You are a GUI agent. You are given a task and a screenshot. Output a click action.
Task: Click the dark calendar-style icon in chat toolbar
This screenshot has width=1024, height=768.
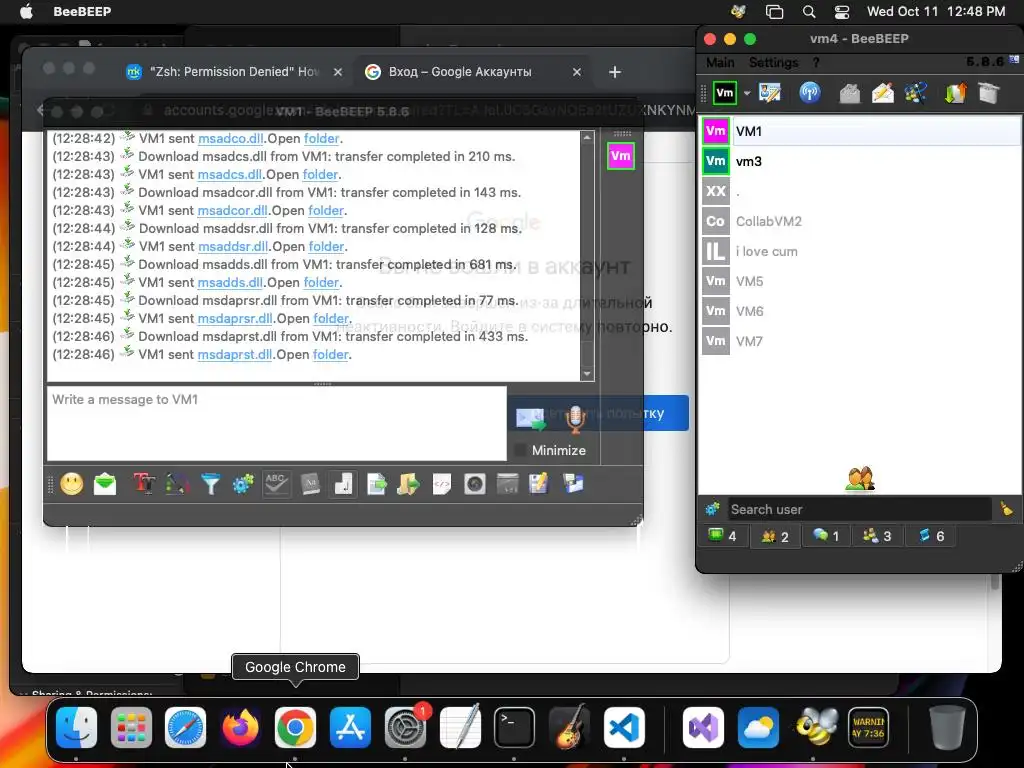click(x=507, y=484)
